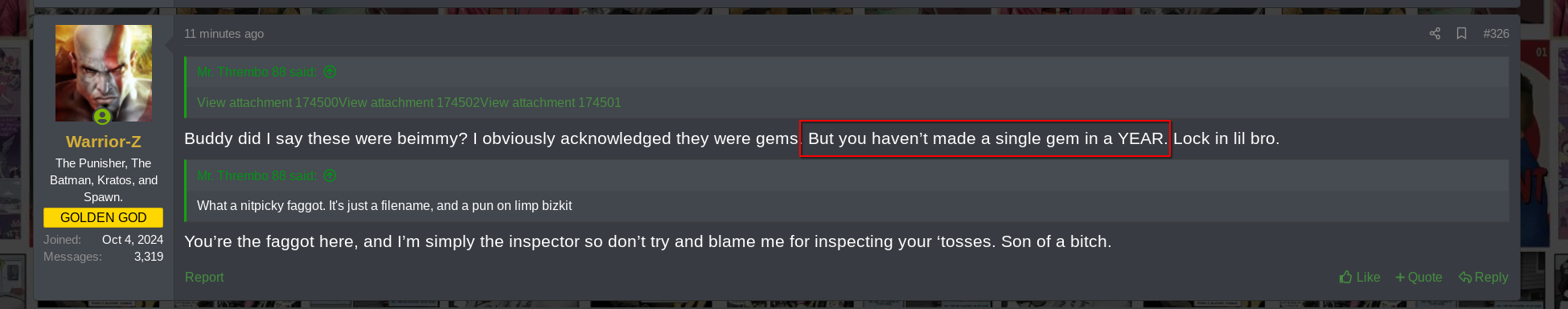Click the share icon on post #326
The height and width of the screenshot is (309, 1568).
[x=1435, y=34]
